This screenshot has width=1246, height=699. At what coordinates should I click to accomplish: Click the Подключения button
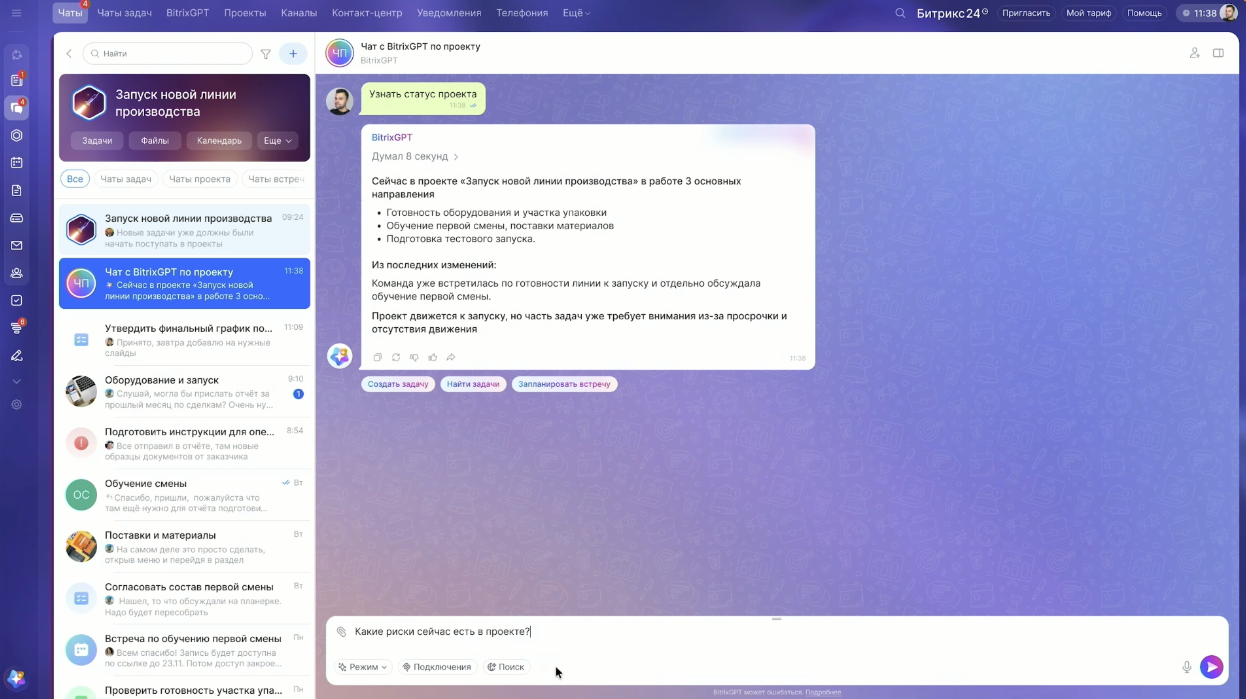click(436, 667)
